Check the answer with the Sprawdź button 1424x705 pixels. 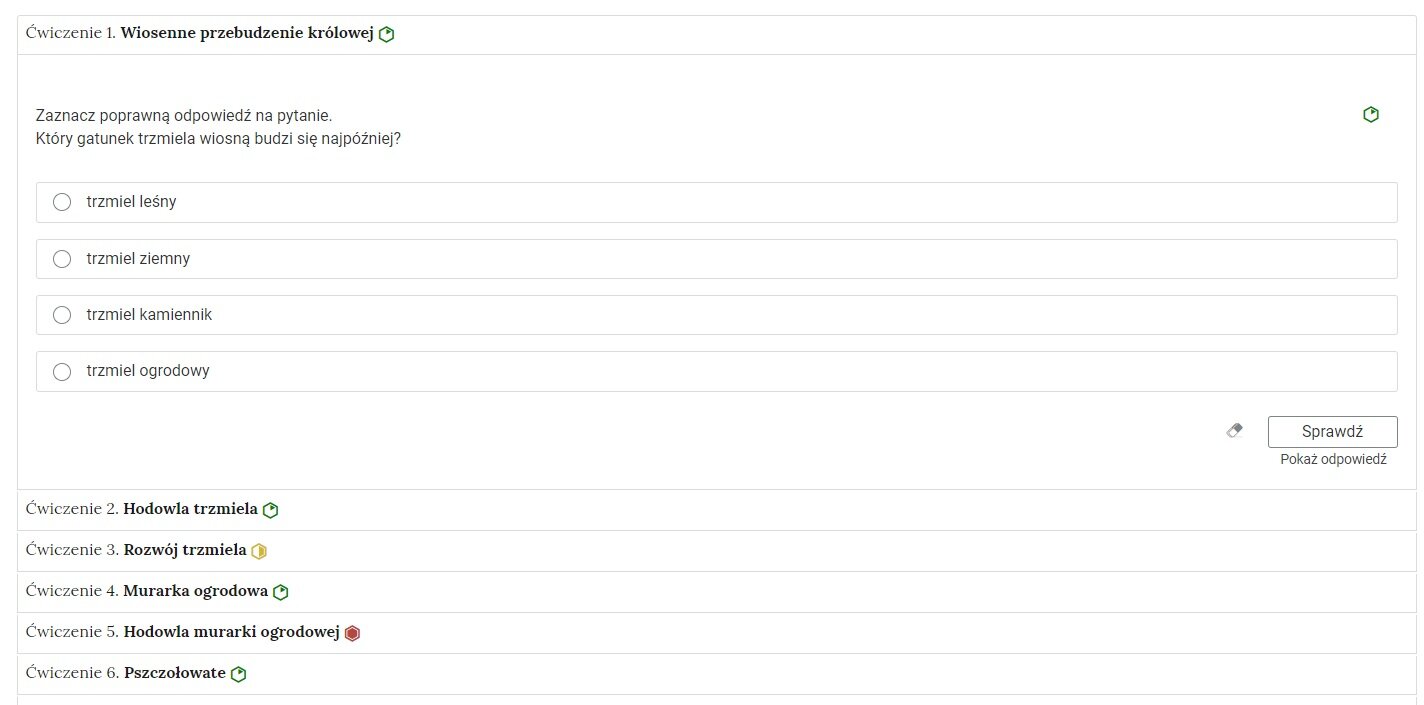1333,432
